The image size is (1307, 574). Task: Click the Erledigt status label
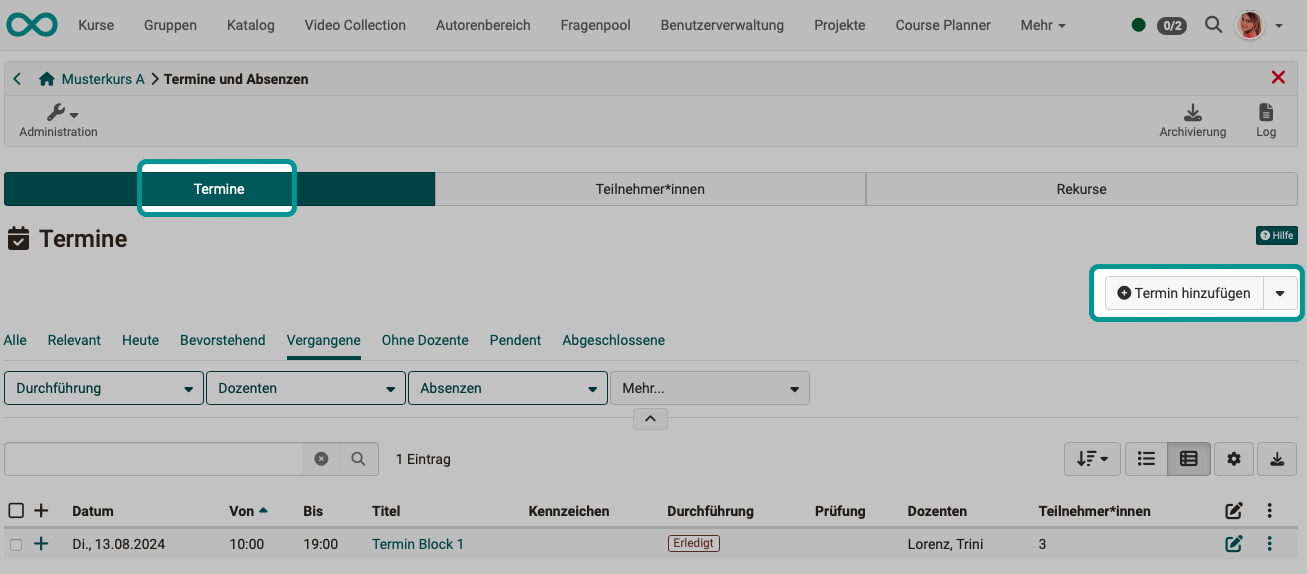tap(694, 544)
